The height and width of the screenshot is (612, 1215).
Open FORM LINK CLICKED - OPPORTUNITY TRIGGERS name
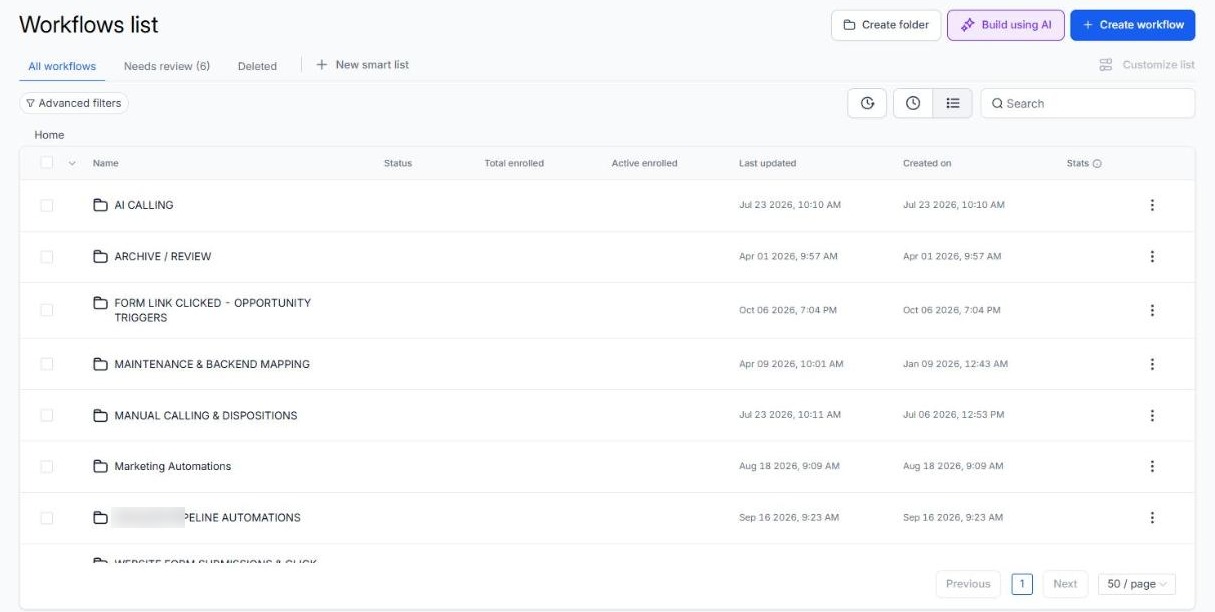(x=213, y=310)
